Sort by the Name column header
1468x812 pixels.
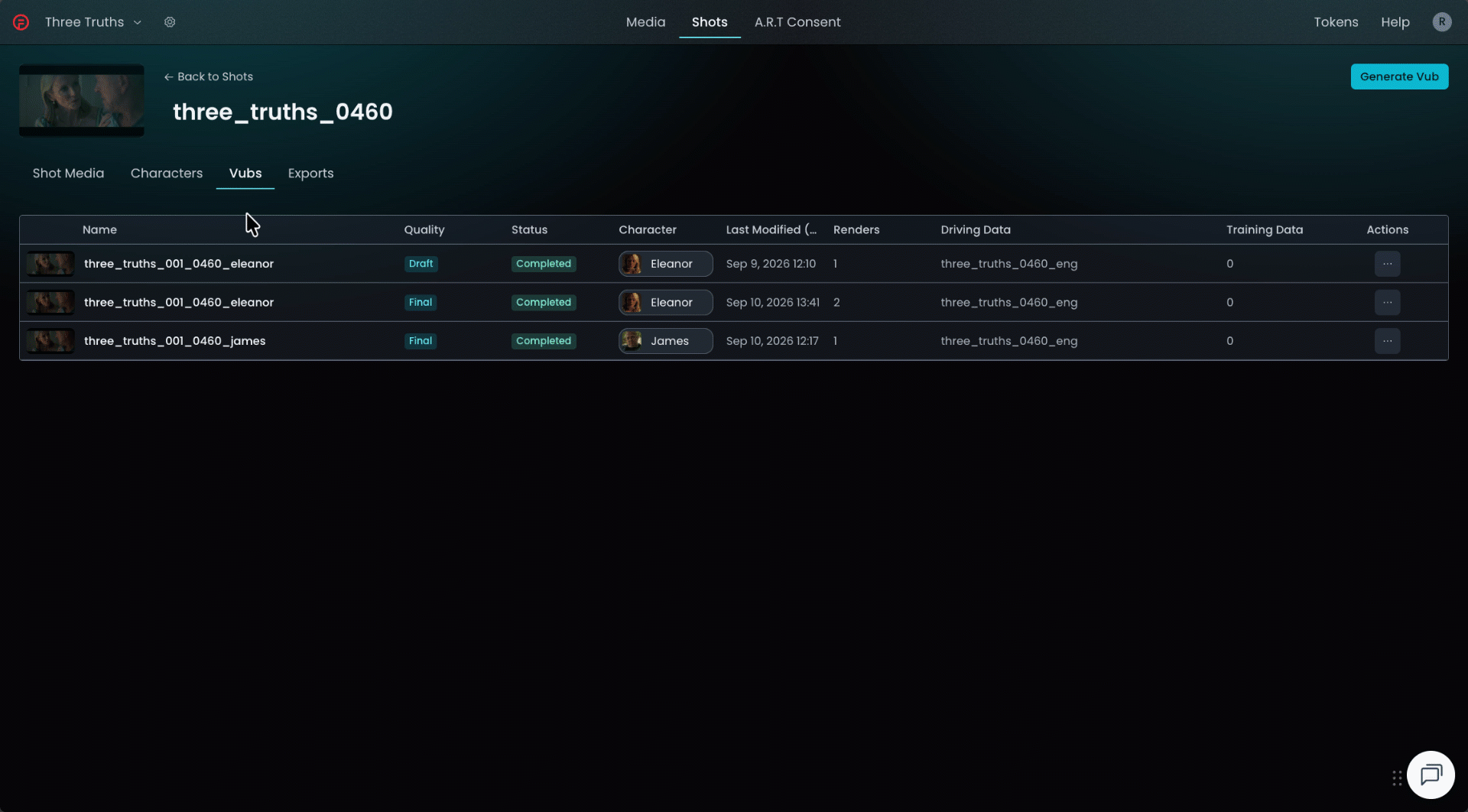click(x=99, y=230)
